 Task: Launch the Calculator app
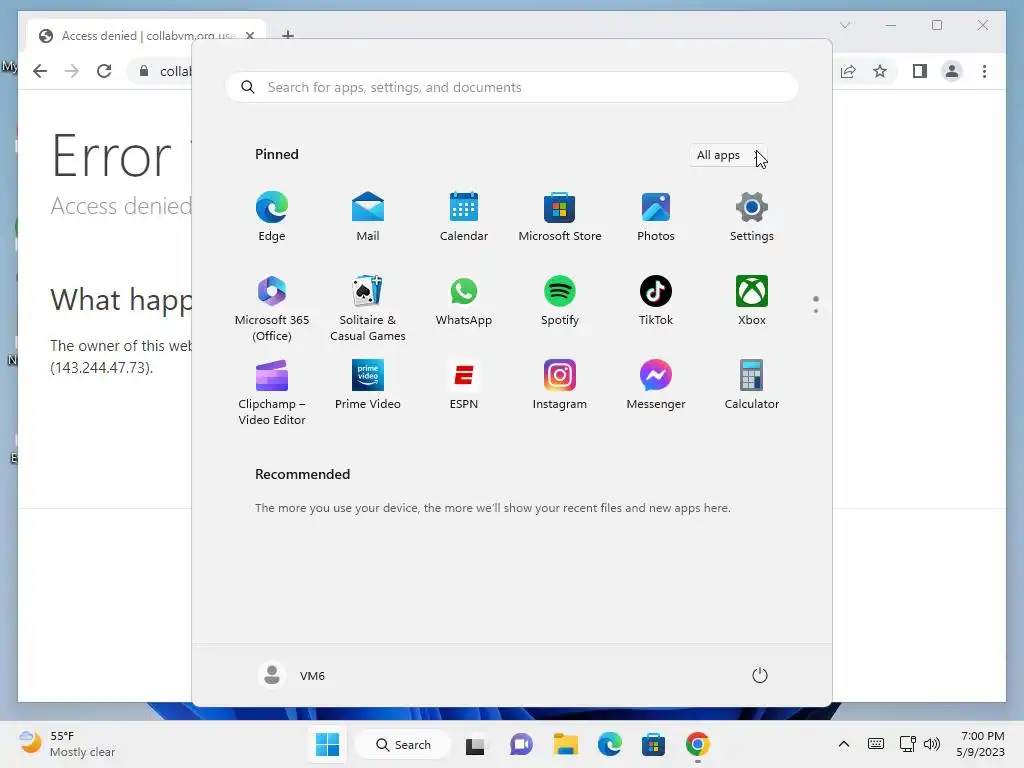(752, 385)
